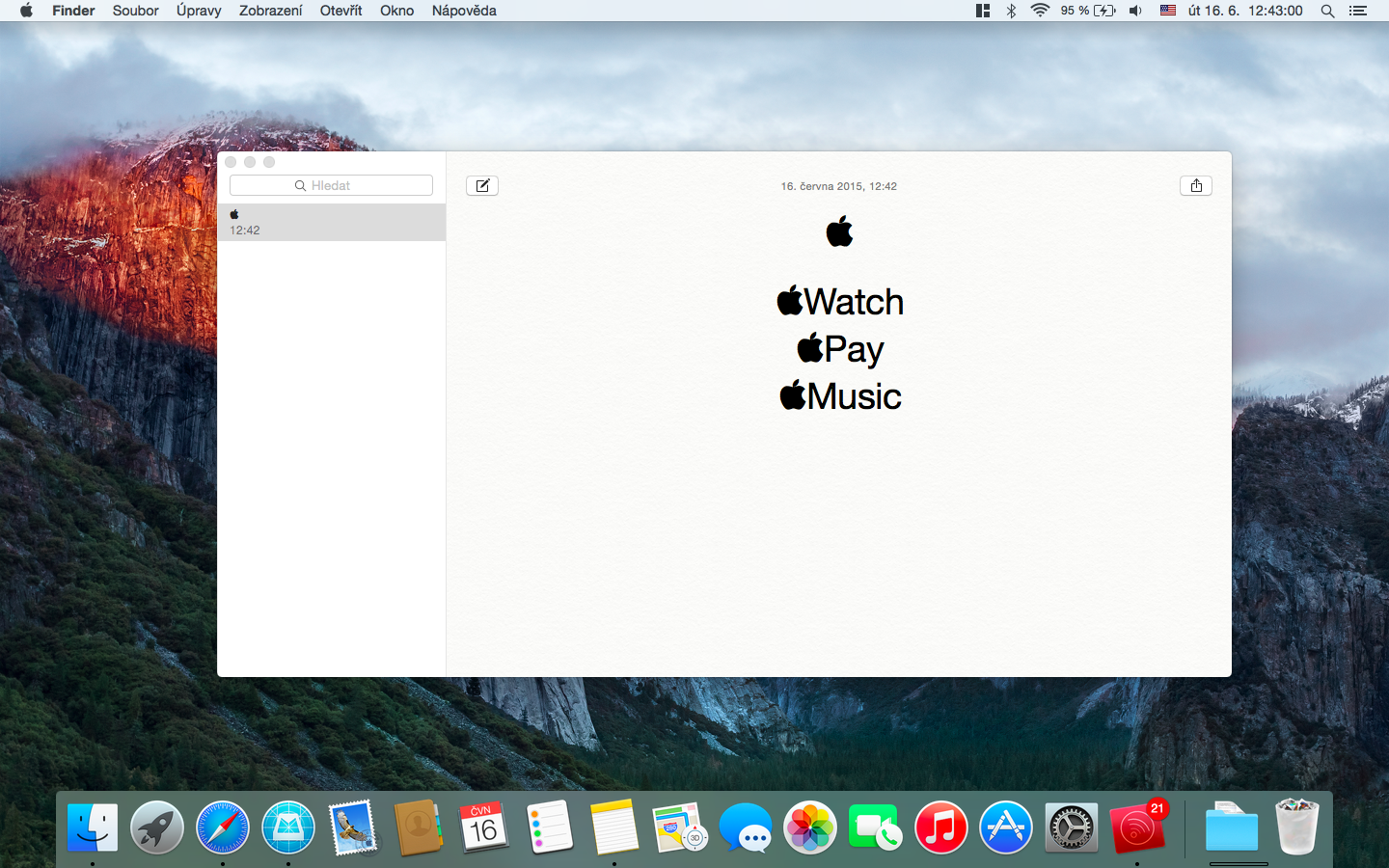Click the standalone Apple logo in note

pos(839,231)
